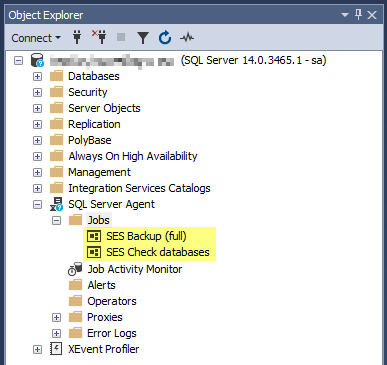Expand the Databases folder

pos(38,77)
